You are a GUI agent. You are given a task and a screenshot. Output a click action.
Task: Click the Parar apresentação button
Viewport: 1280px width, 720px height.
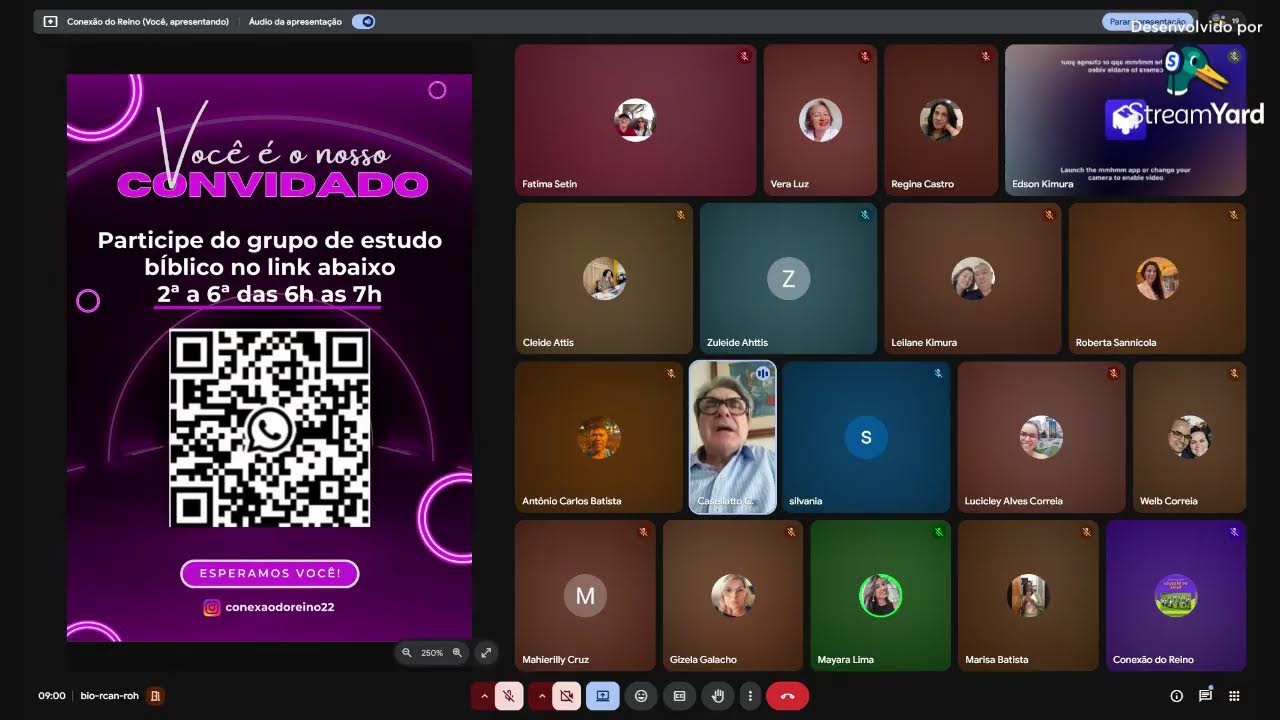(x=1145, y=21)
